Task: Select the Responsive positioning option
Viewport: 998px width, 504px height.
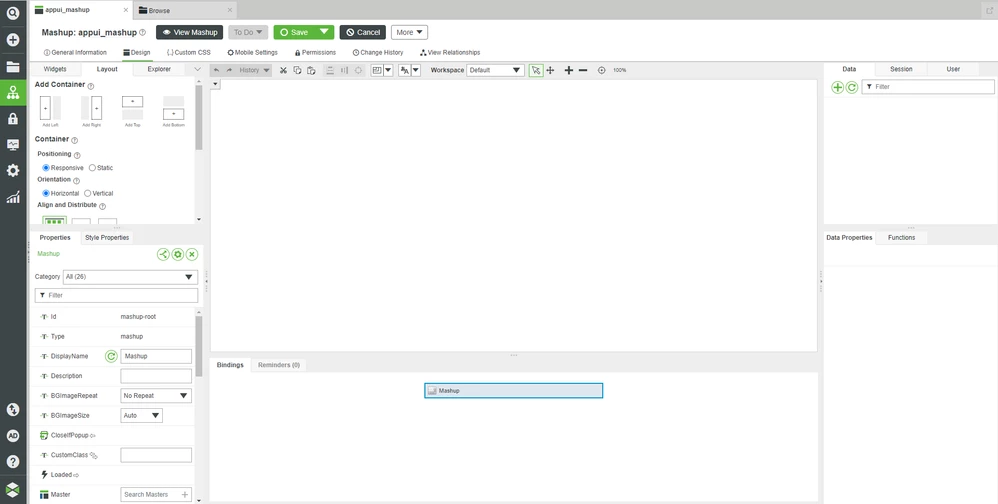Action: 46,168
